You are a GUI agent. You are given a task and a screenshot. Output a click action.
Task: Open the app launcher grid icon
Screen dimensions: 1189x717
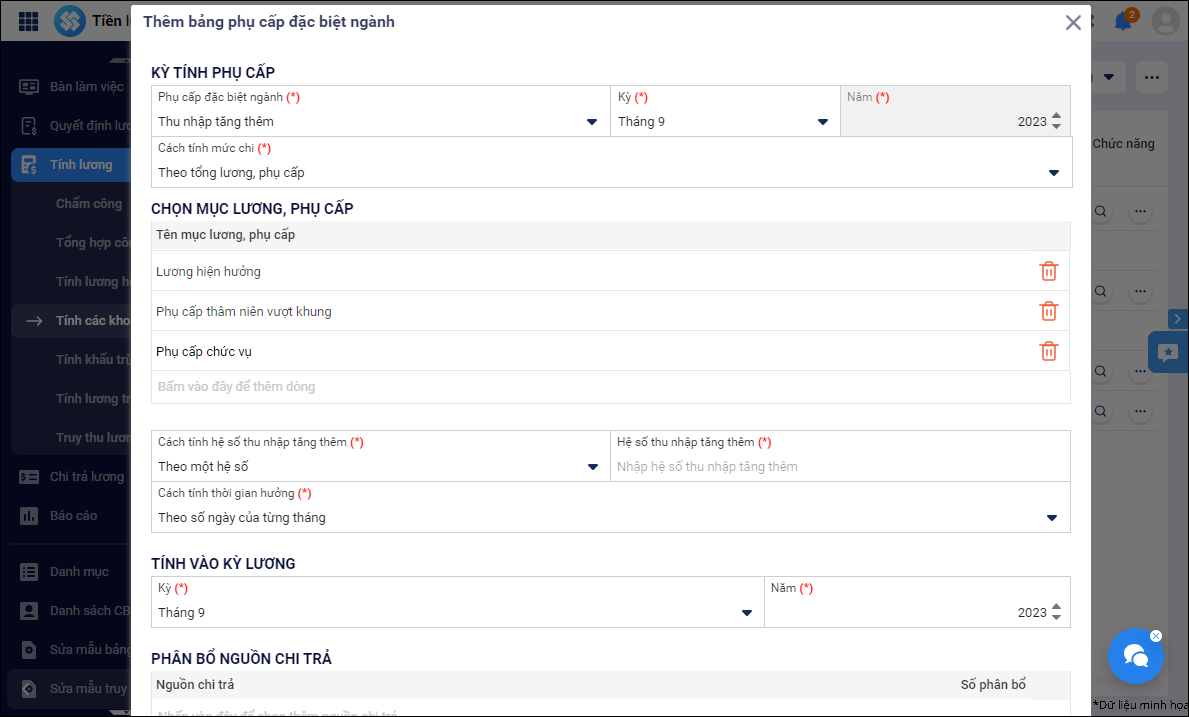[x=29, y=21]
